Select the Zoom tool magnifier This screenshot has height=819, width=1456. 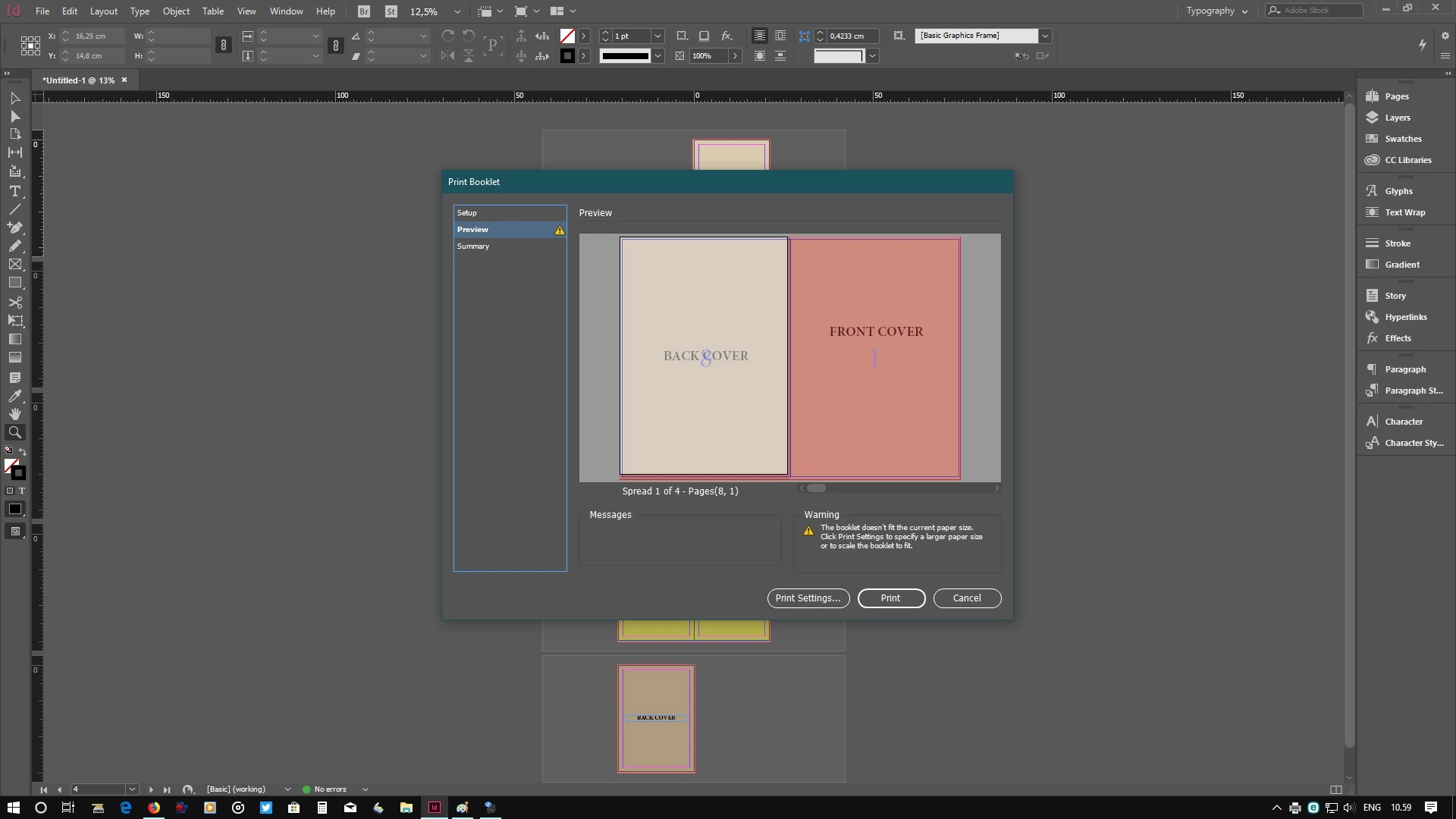(x=14, y=432)
